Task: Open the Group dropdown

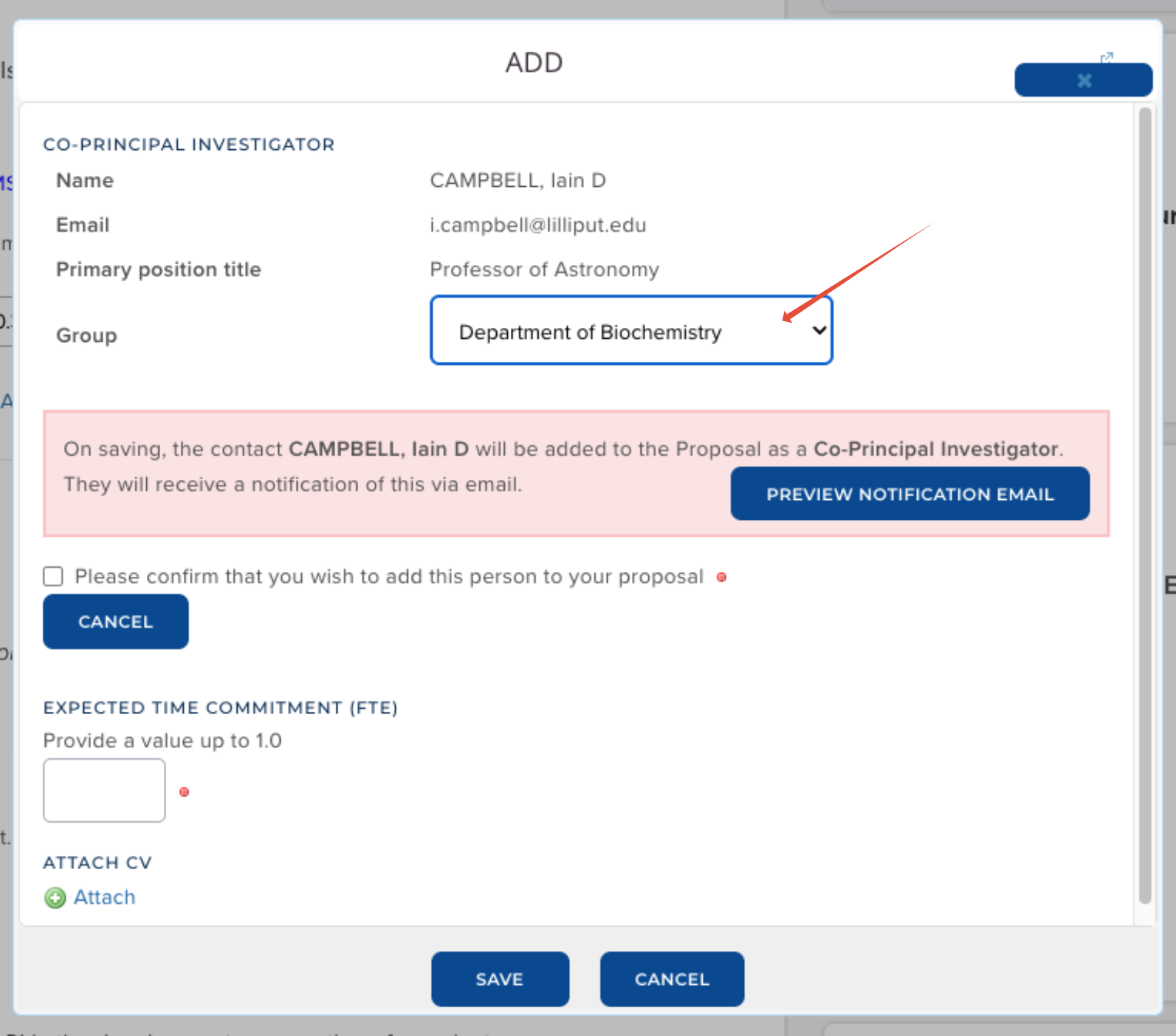Action: coord(631,331)
